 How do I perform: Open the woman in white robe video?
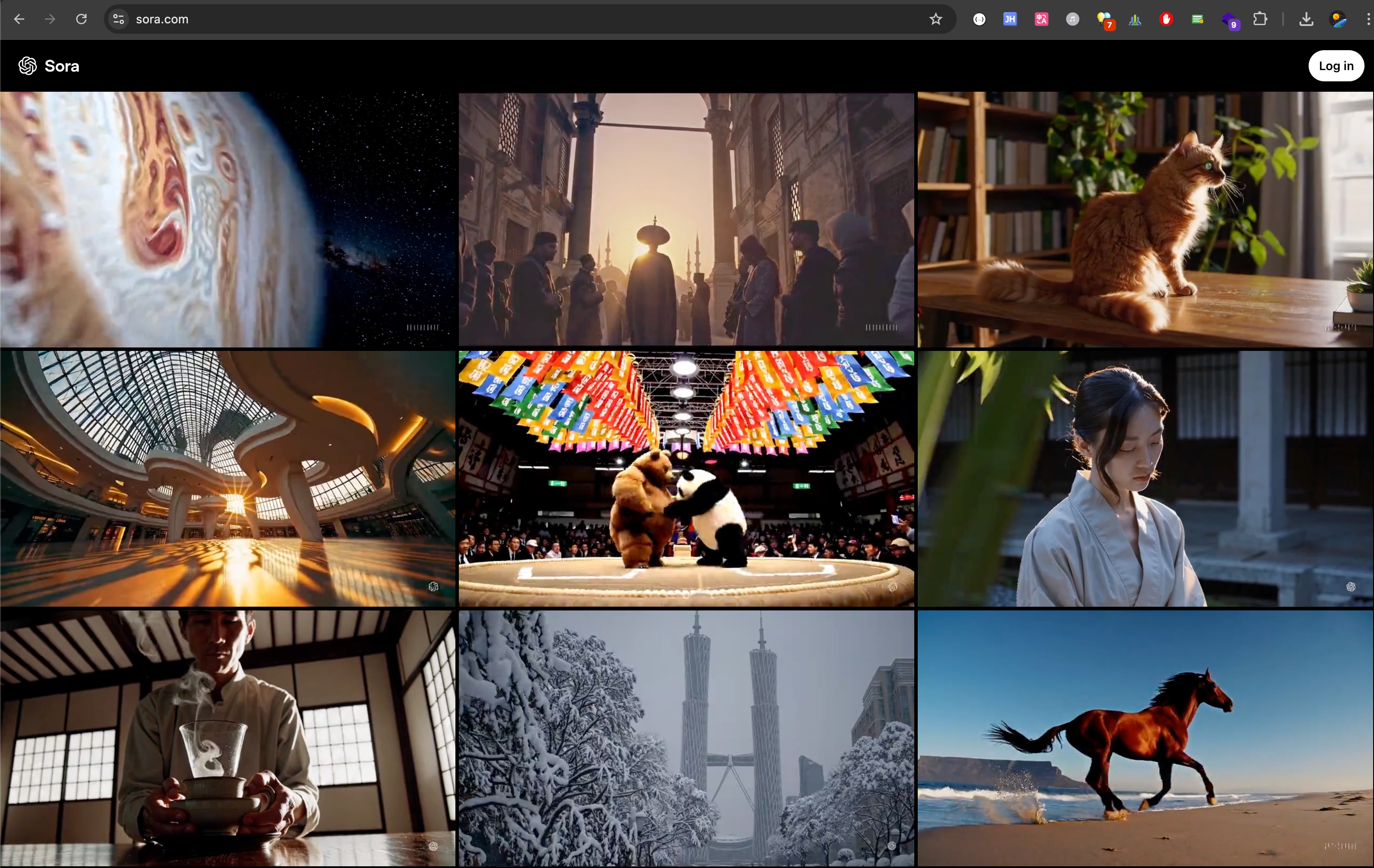pos(1145,479)
